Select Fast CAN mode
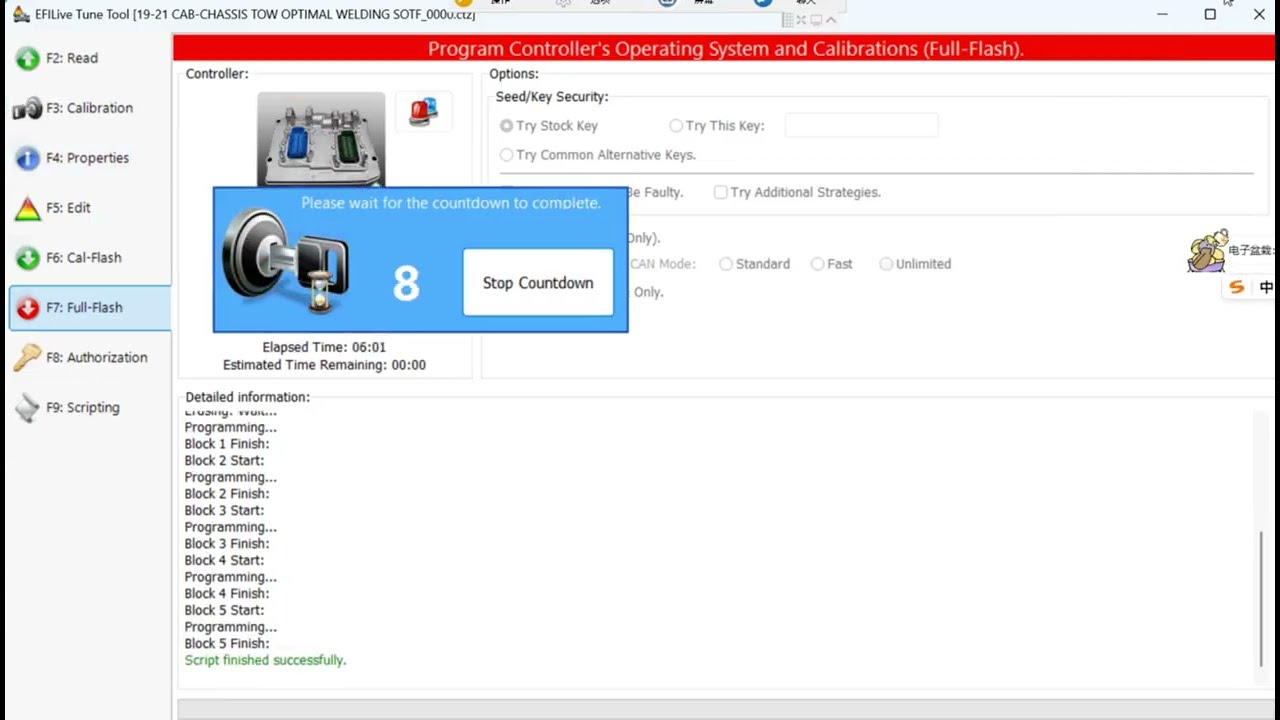The image size is (1280, 720). (x=832, y=264)
